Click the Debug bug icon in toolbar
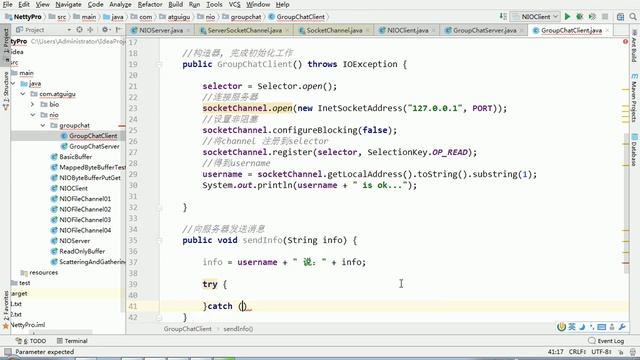 [579, 17]
